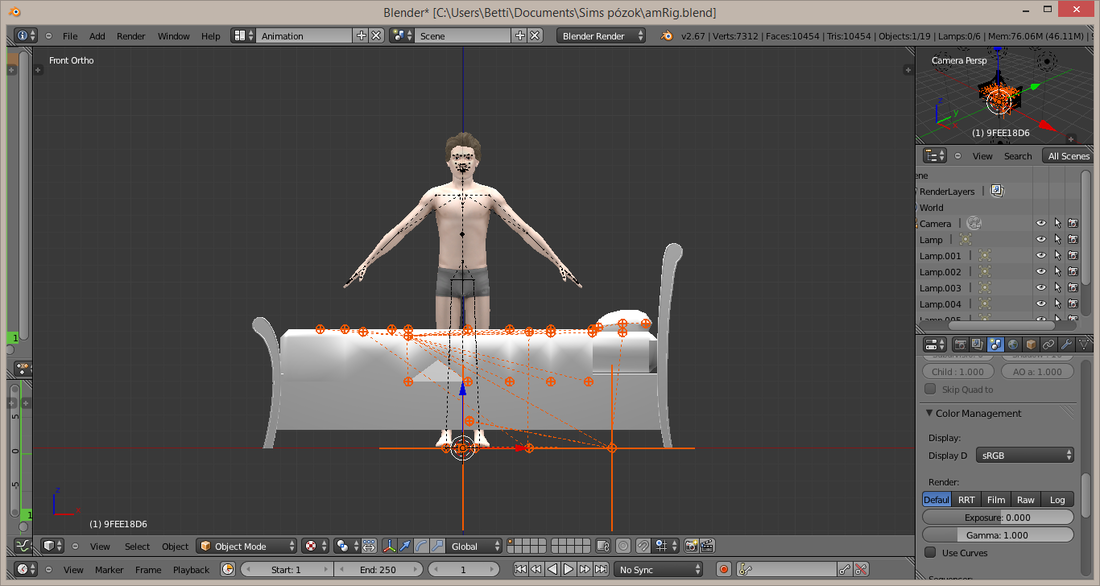This screenshot has height=586, width=1100.
Task: Open the sRGB display device dropdown
Action: 1025,455
